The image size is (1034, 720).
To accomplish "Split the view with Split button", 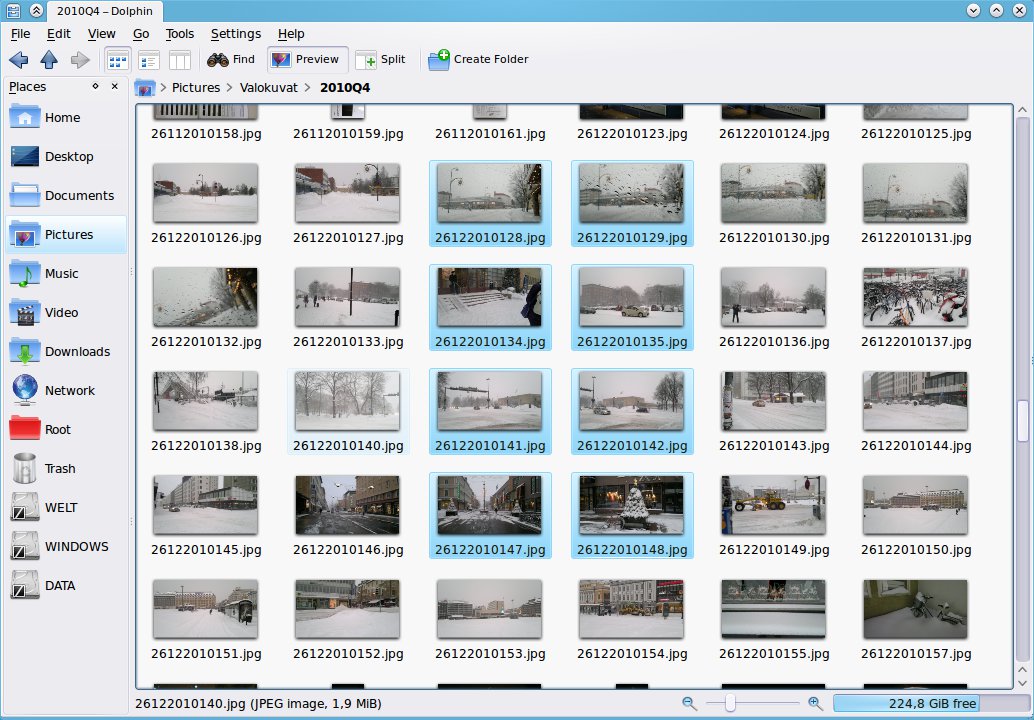I will coord(380,59).
